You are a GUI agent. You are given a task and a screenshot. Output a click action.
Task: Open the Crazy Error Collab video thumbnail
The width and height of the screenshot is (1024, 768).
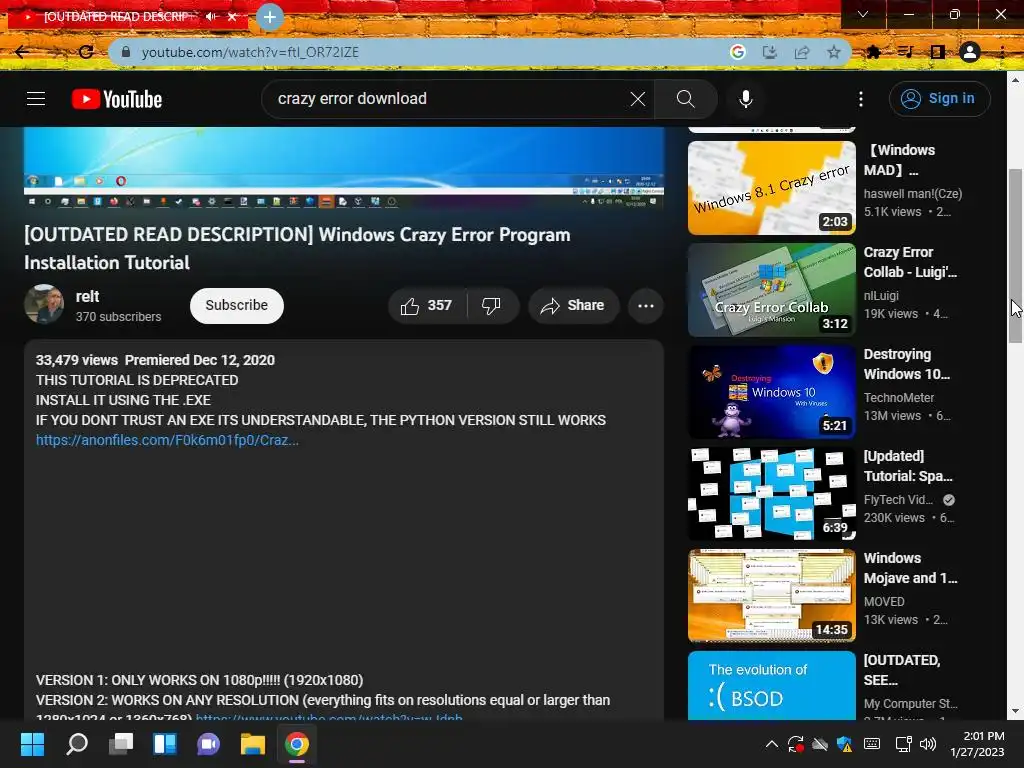[x=771, y=289]
